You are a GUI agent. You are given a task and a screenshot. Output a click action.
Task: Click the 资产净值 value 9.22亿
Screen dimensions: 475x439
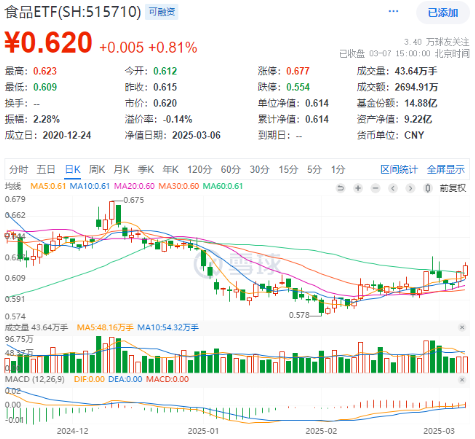[x=418, y=119]
